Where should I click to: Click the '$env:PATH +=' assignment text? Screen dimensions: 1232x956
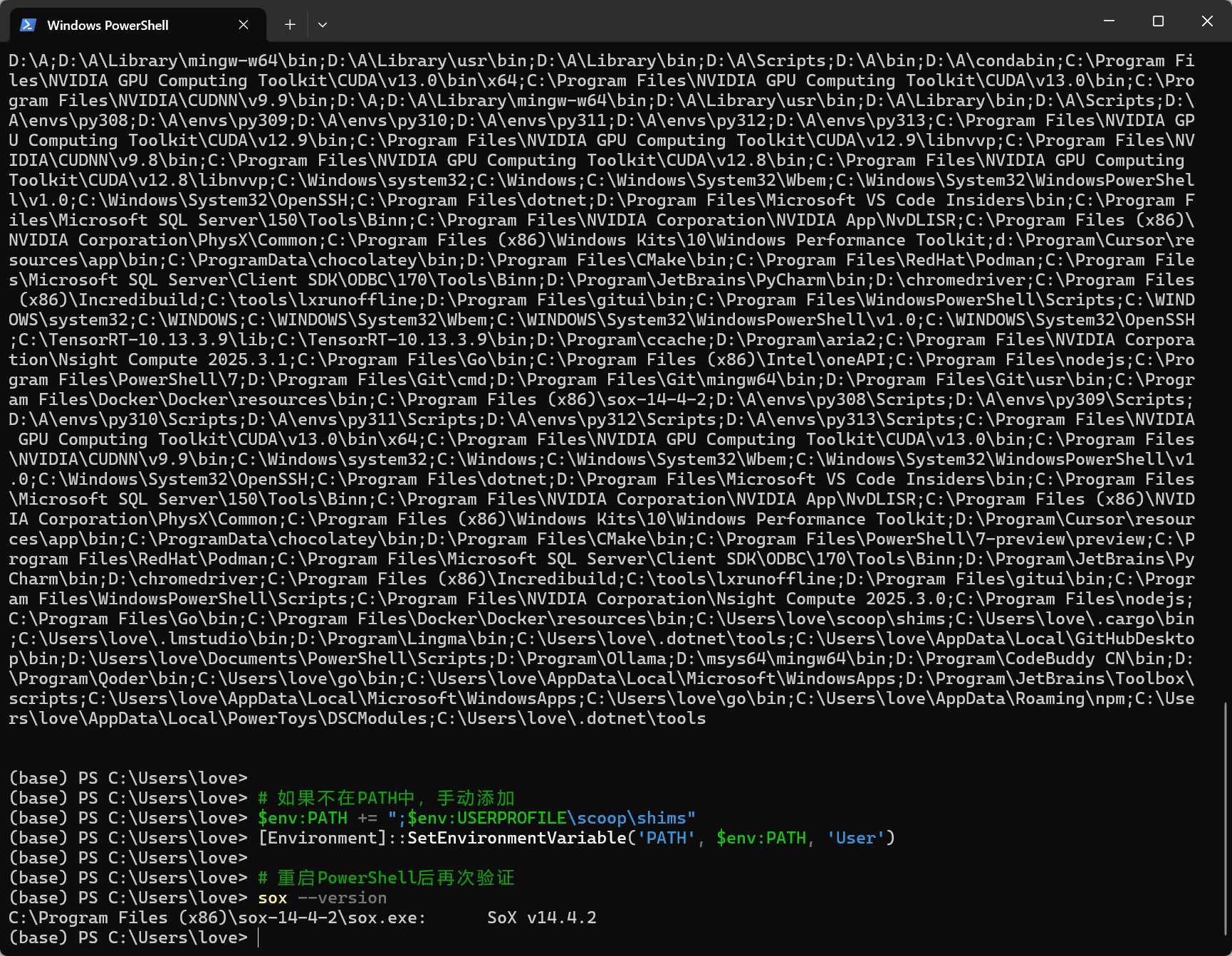pyautogui.click(x=318, y=819)
